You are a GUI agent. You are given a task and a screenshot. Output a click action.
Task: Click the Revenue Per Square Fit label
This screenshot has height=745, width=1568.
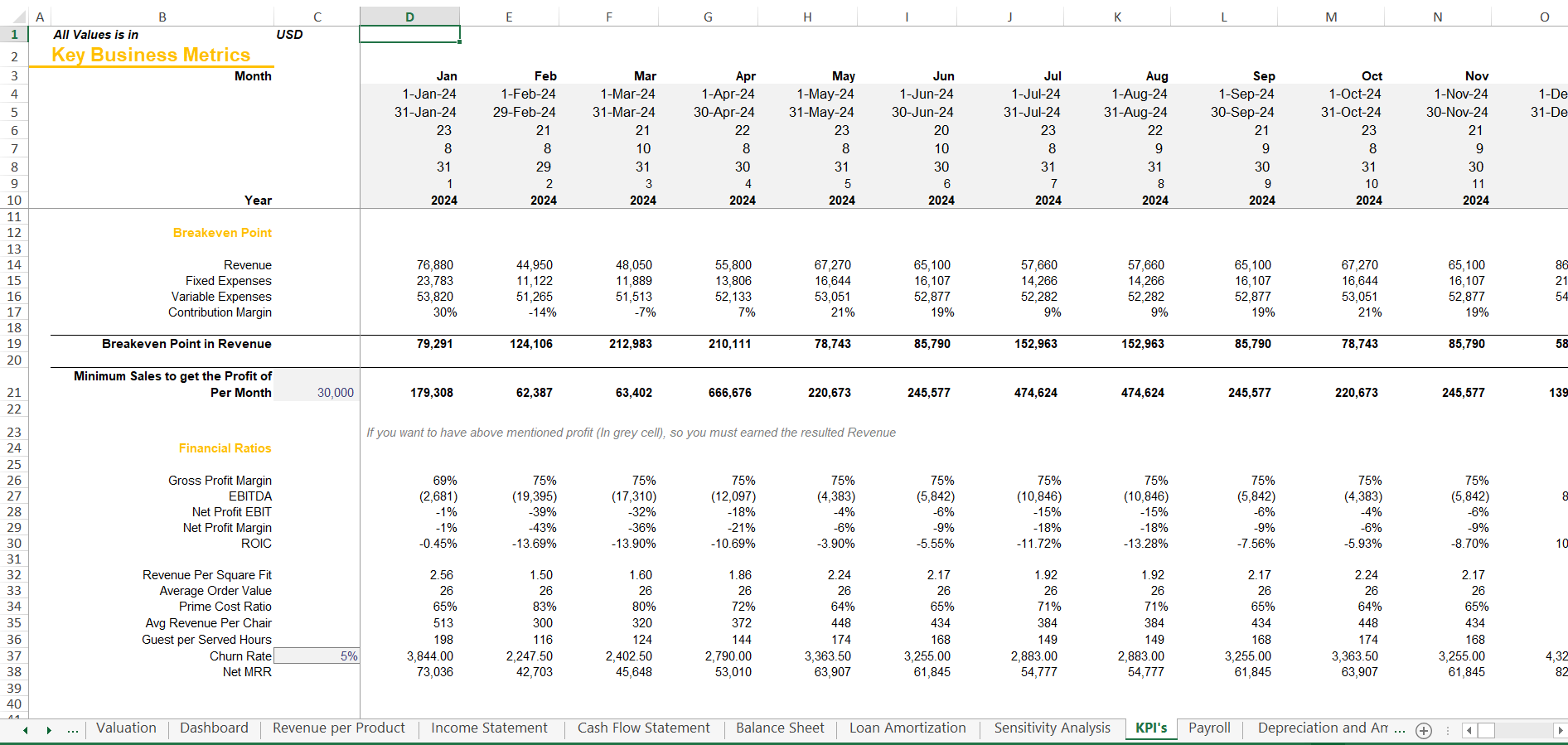point(207,575)
